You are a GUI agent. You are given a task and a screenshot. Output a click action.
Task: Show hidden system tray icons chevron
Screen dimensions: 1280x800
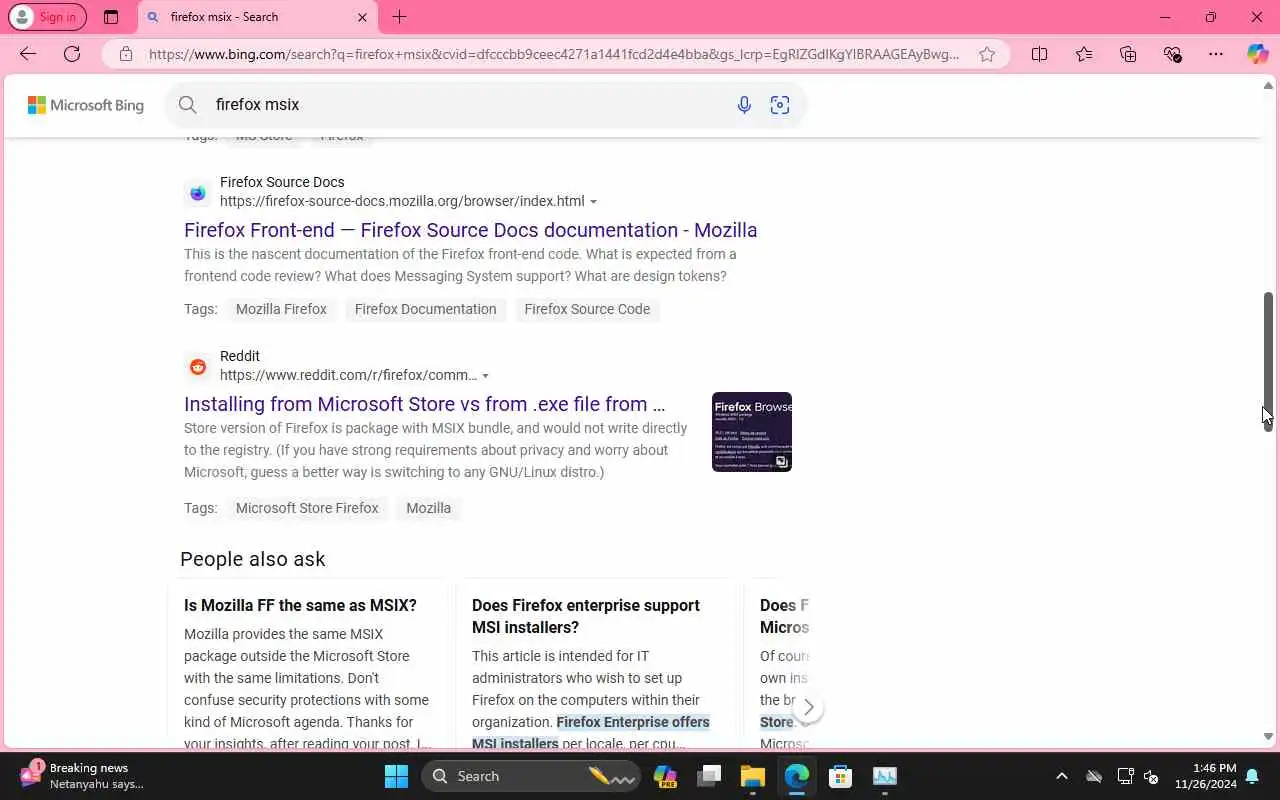[1062, 776]
